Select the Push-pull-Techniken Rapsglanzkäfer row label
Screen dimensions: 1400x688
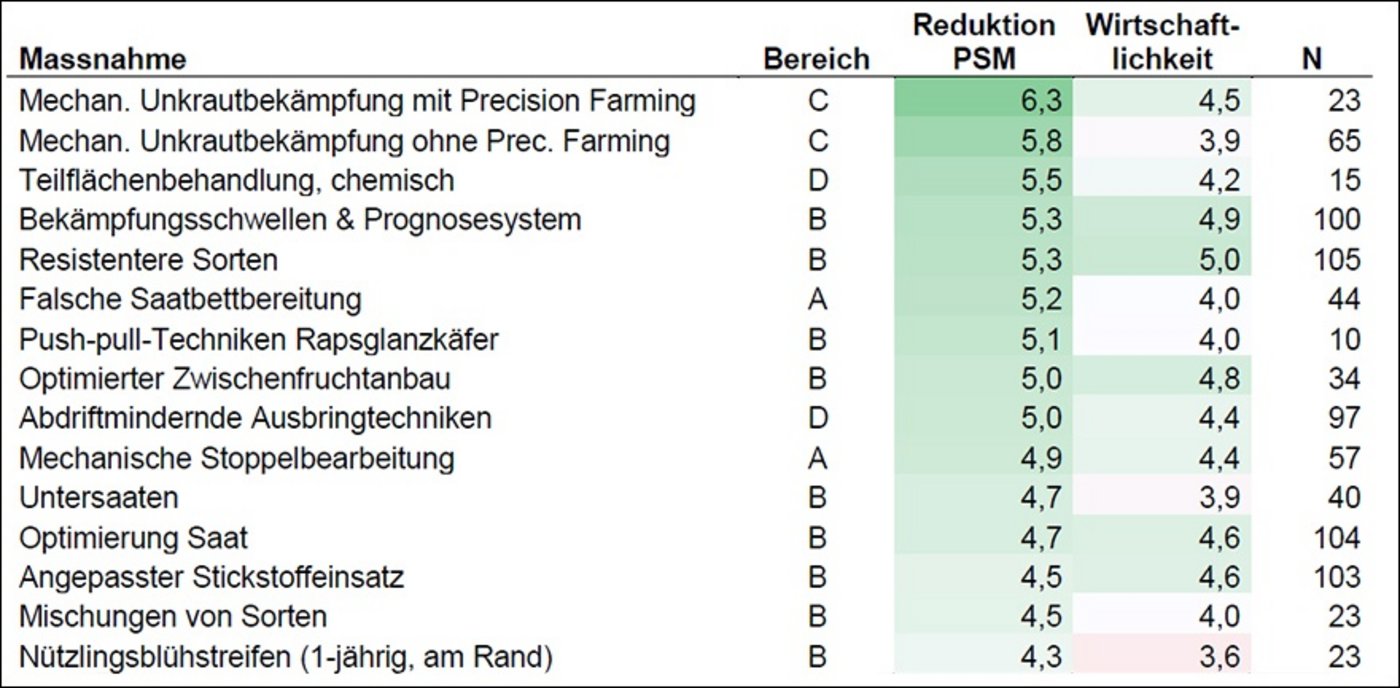259,339
